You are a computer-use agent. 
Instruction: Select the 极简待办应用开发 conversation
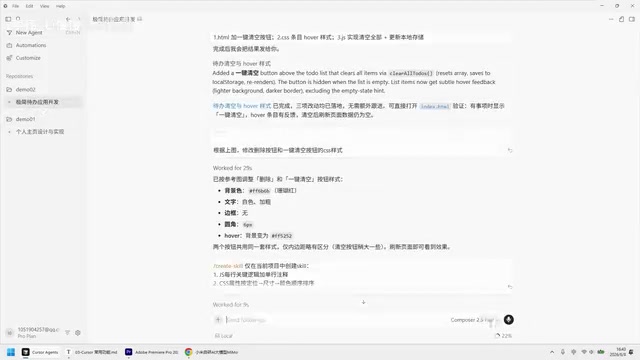tap(43, 102)
